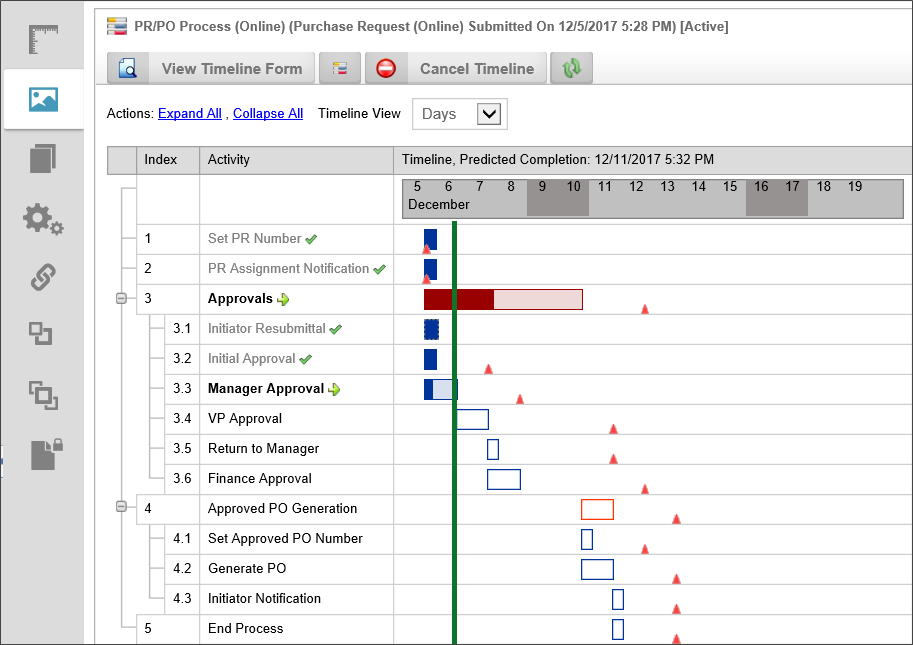This screenshot has height=645, width=913.
Task: Click the Expand All link
Action: [190, 114]
